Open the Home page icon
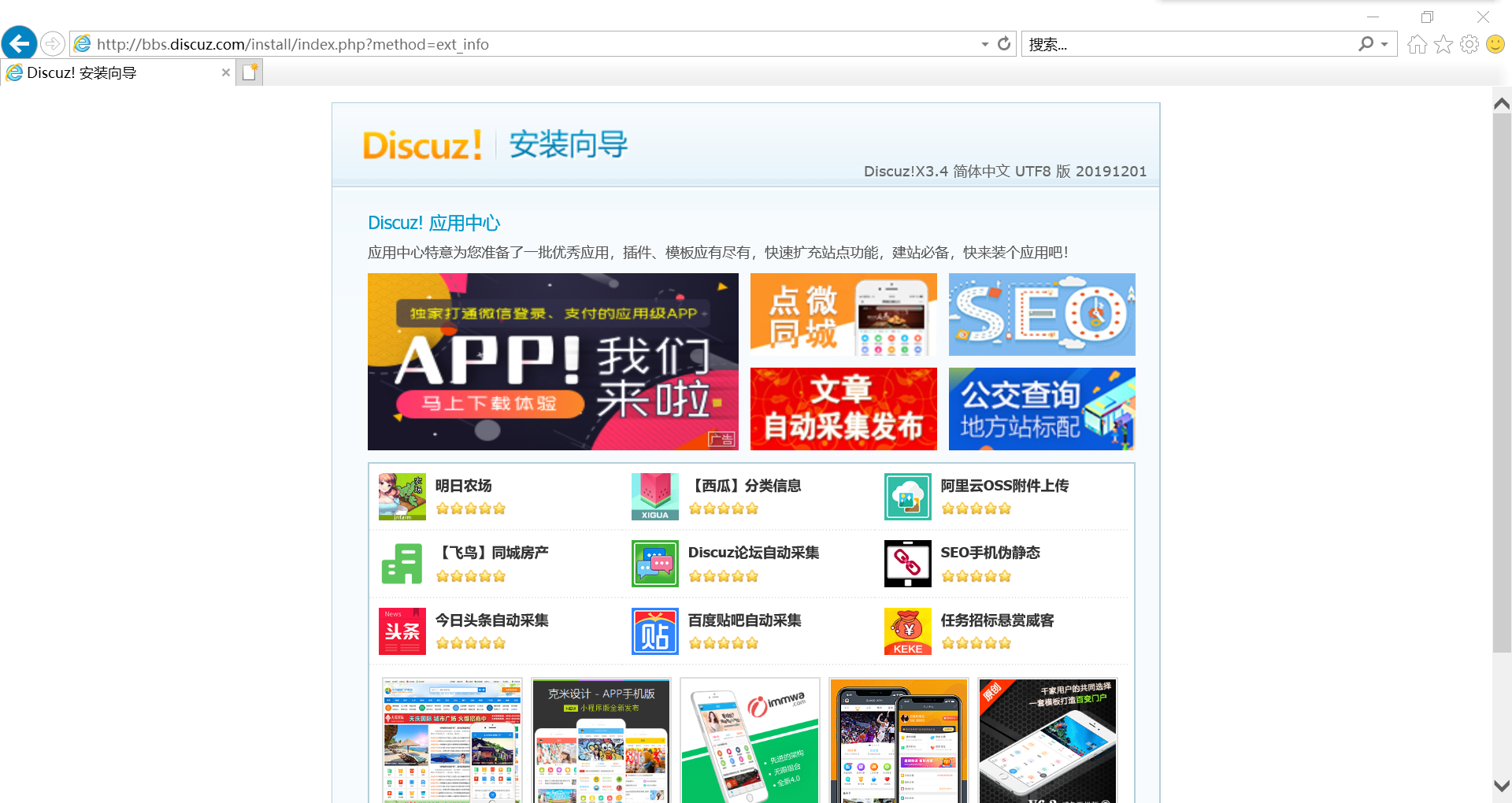The height and width of the screenshot is (803, 1512). (x=1417, y=44)
